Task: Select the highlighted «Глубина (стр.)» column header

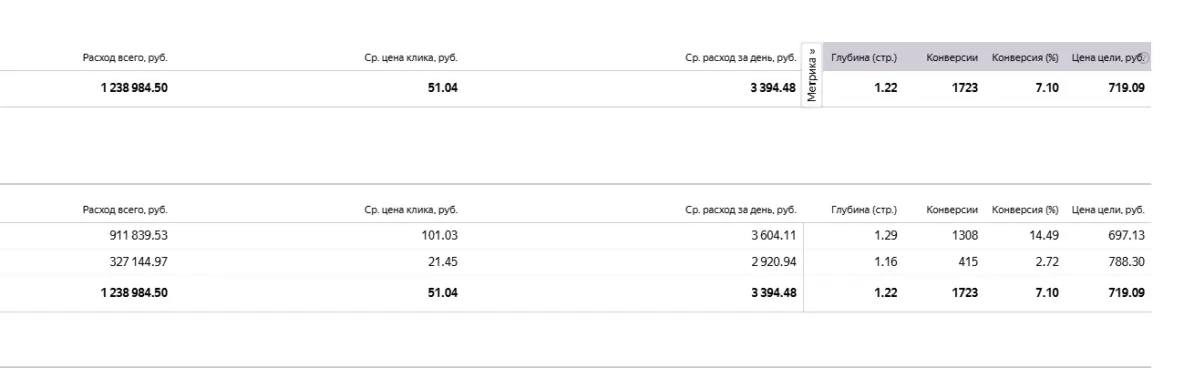Action: (864, 57)
